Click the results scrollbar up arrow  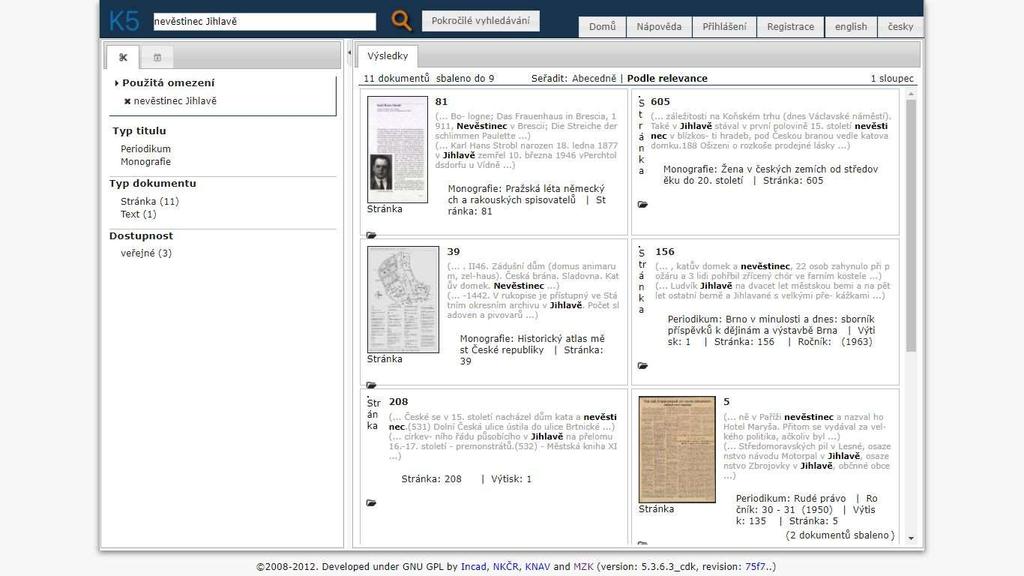pyautogui.click(x=911, y=95)
